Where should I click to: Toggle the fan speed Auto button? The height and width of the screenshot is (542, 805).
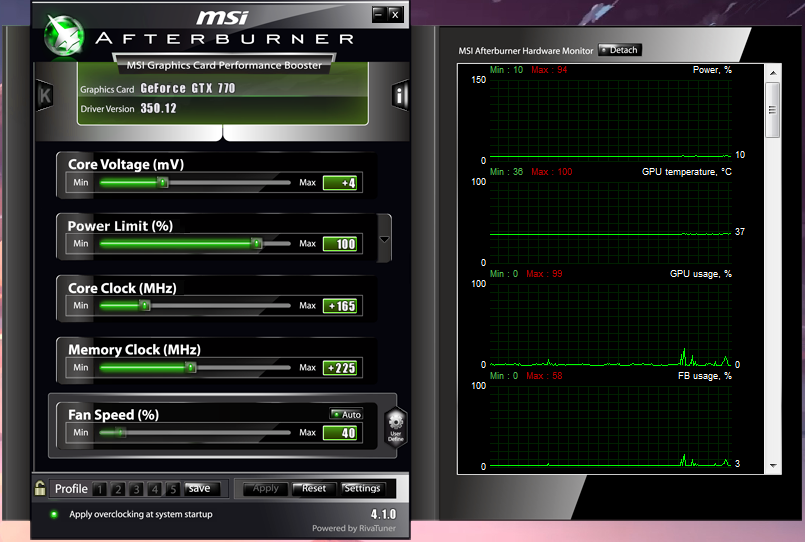(x=346, y=414)
